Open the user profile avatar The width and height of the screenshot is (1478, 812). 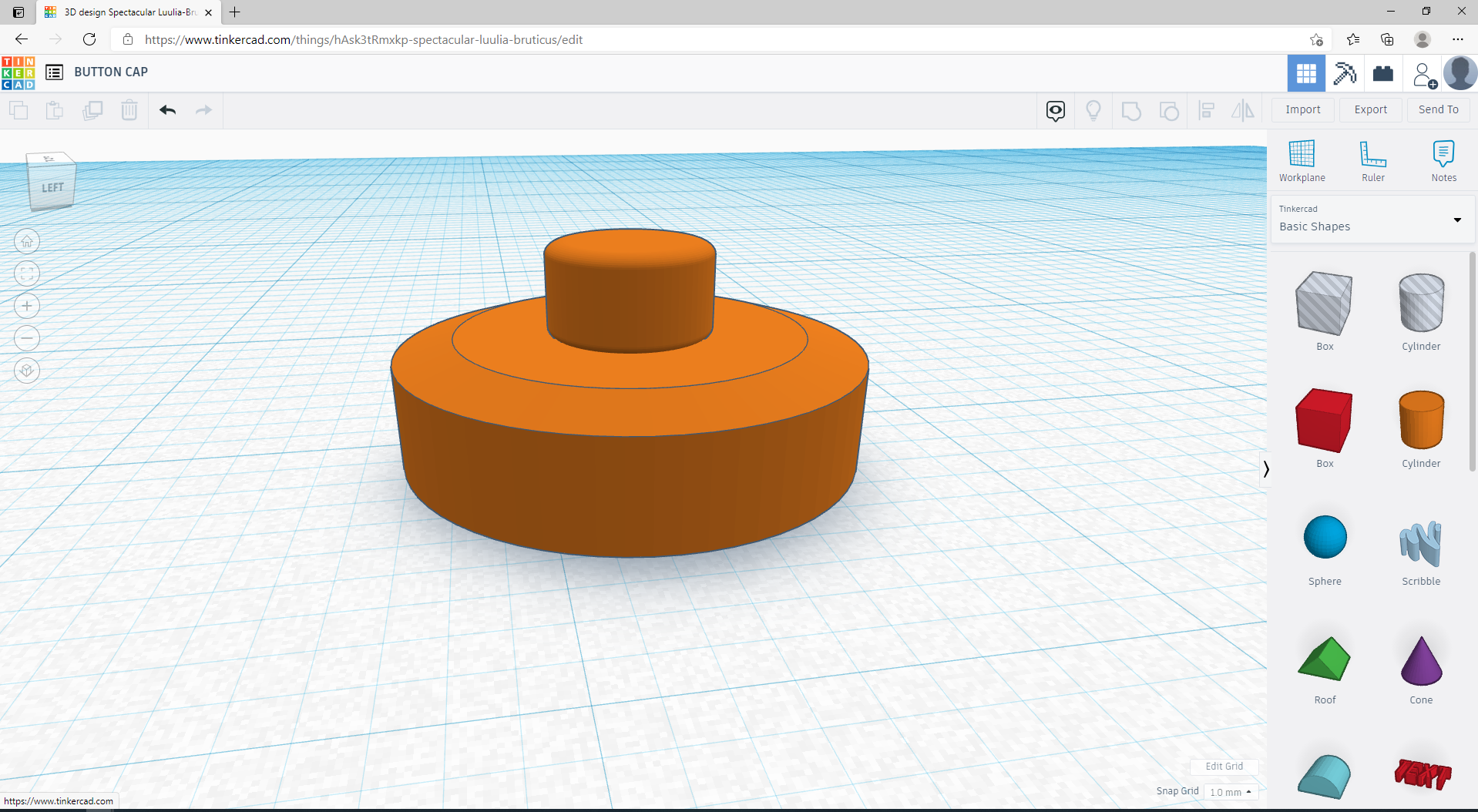(1460, 73)
